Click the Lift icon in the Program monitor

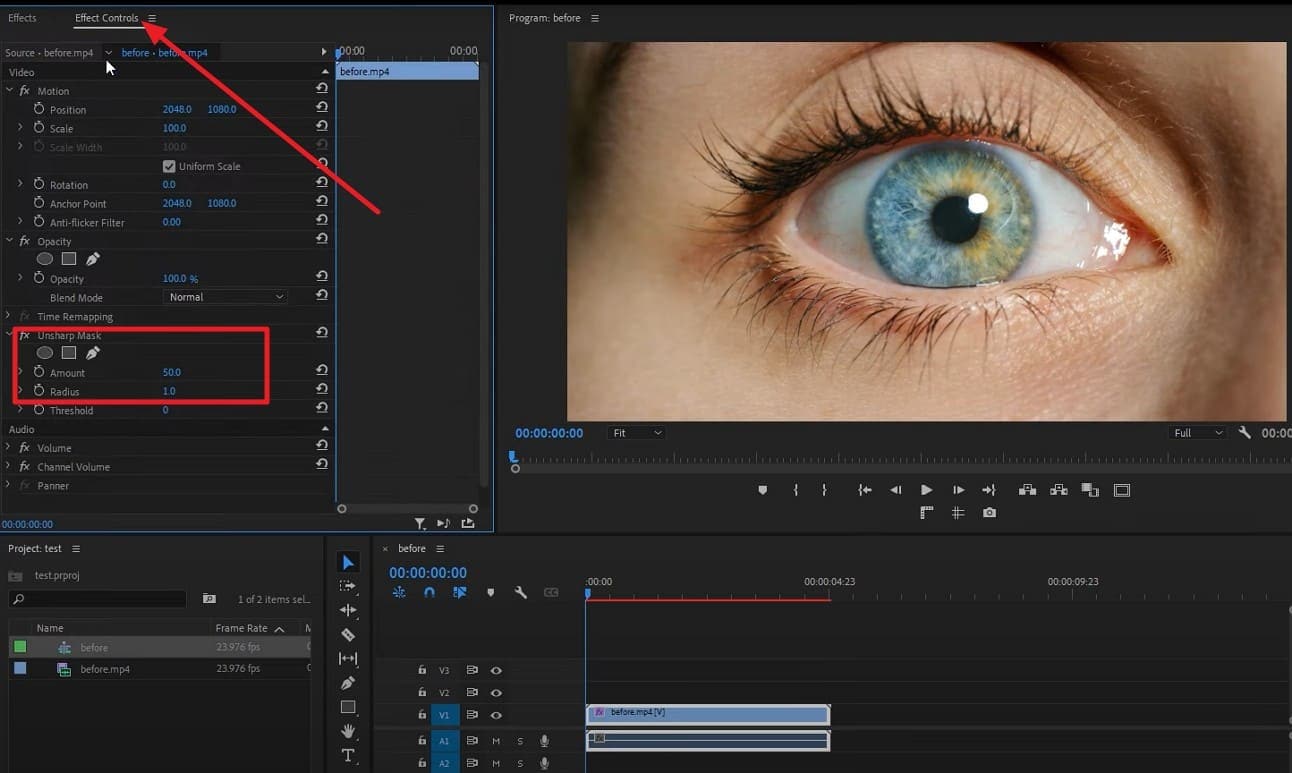pyautogui.click(x=1026, y=490)
